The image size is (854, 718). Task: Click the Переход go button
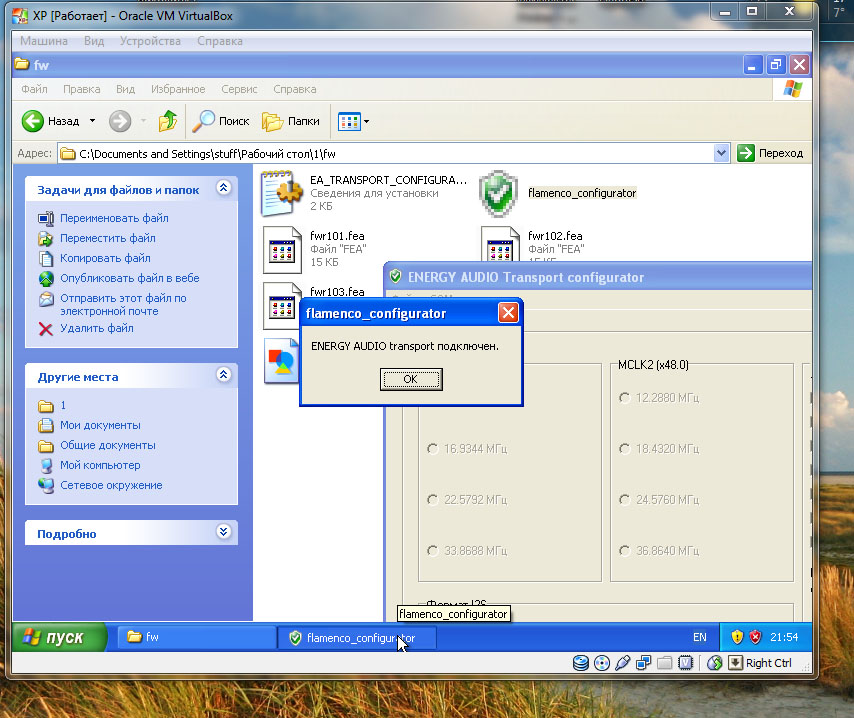coord(770,153)
